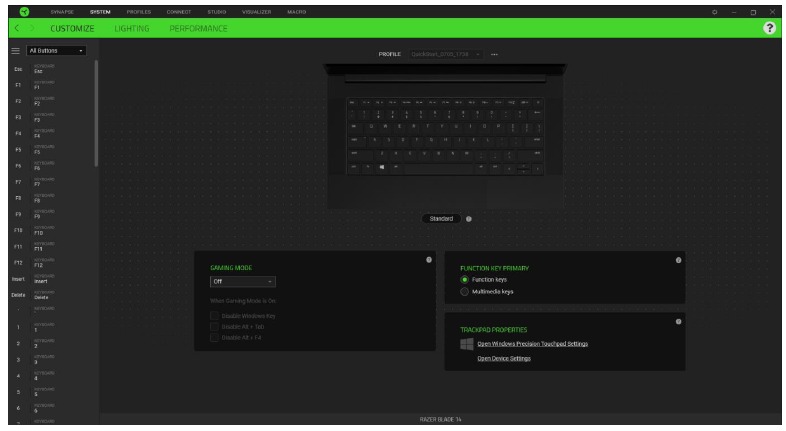Check Disable Windows Key checkbox
This screenshot has width=786, height=431.
point(215,316)
